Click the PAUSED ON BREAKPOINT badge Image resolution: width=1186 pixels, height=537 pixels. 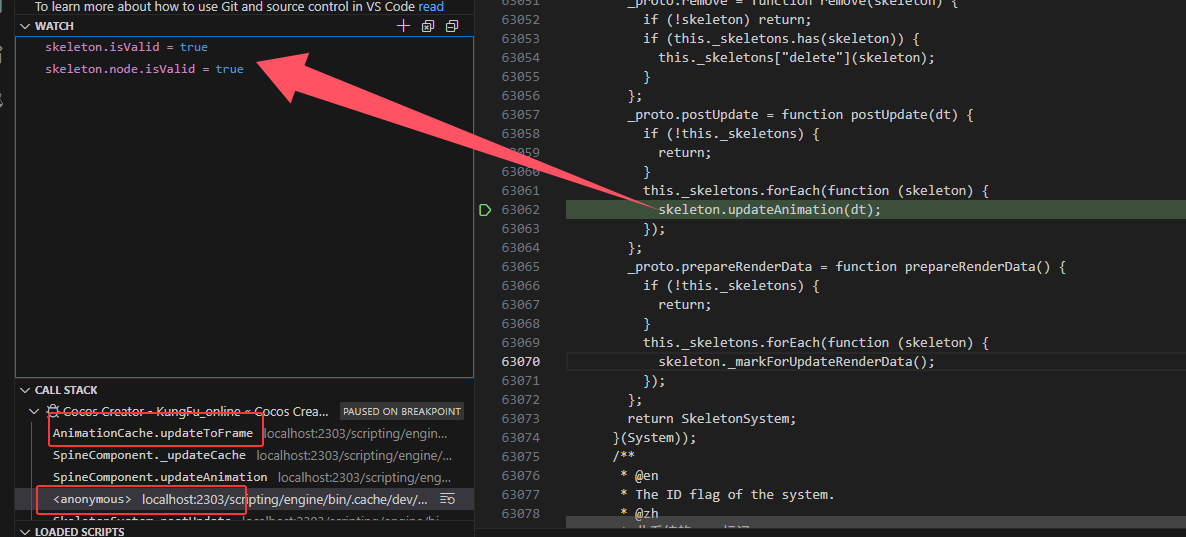[x=402, y=411]
